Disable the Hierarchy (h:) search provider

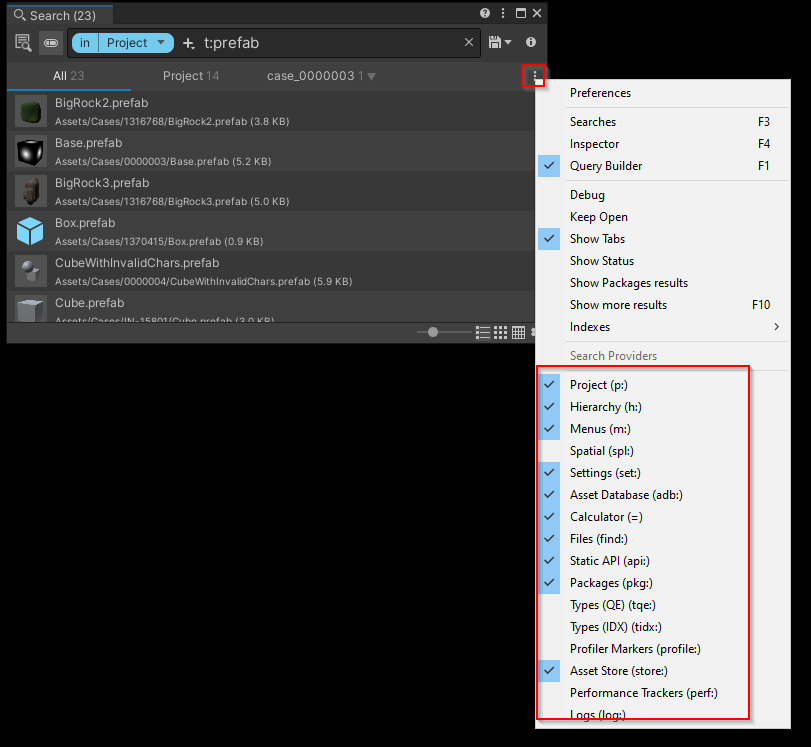pos(609,407)
